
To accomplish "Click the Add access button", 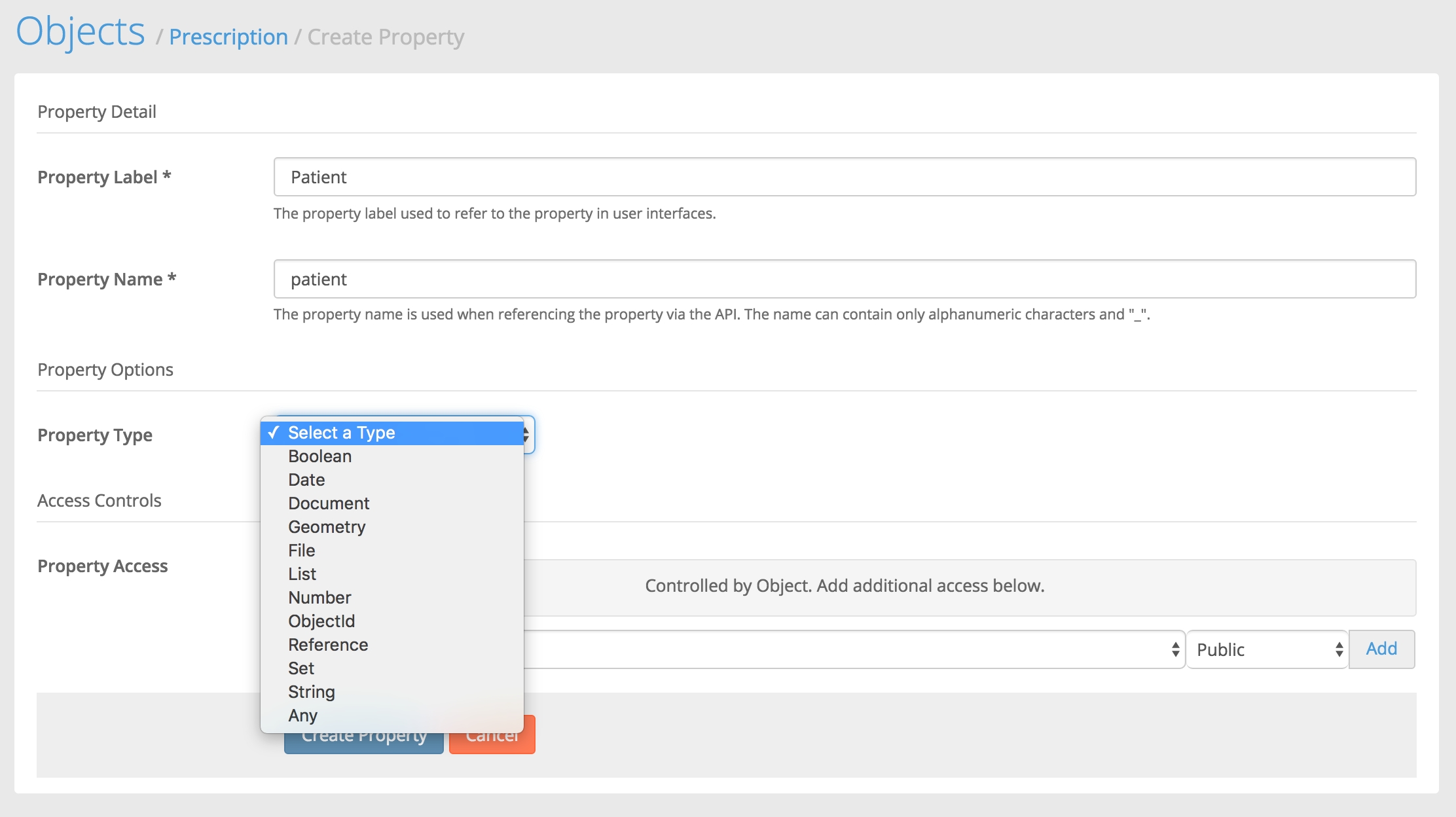I will (1382, 649).
